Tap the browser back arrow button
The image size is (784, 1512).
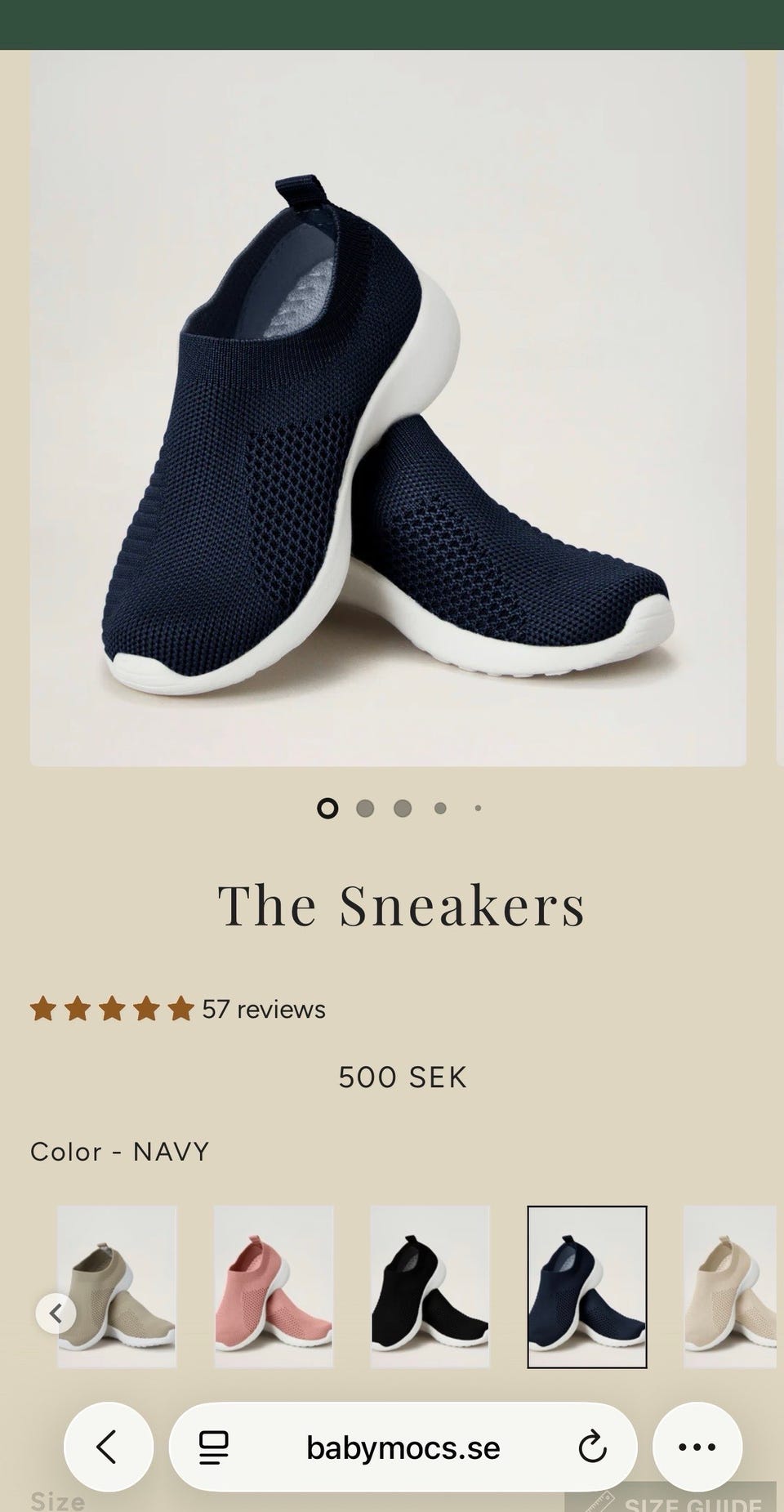tap(108, 1447)
